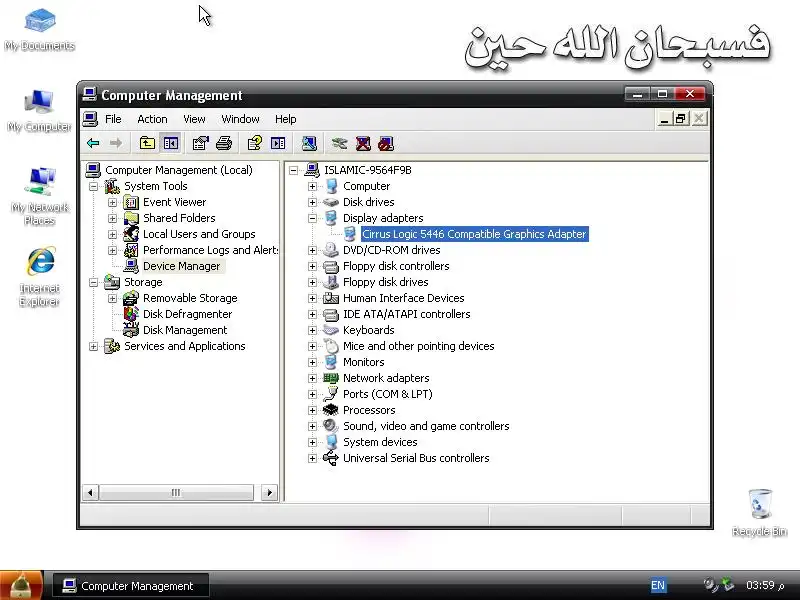Select DVD/CD-ROM drives category
The width and height of the screenshot is (800, 600).
[391, 250]
